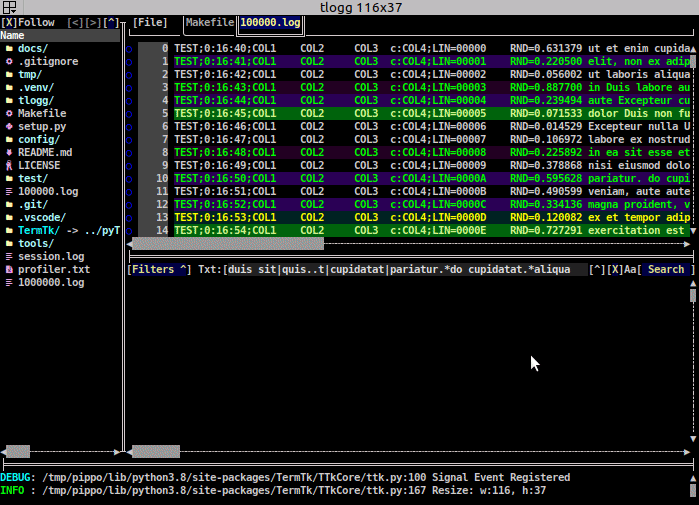Click the window layout icon in title bar
The image size is (699, 505).
9,7
